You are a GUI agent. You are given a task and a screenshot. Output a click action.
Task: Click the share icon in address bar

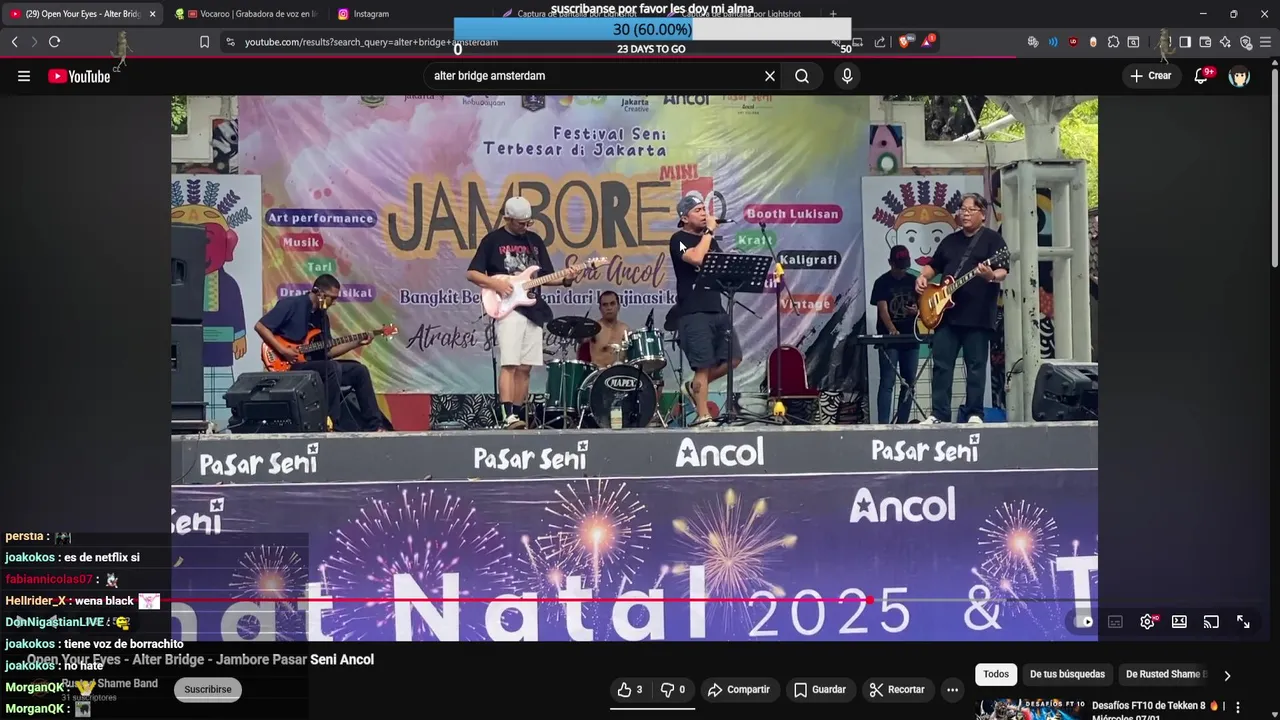[880, 42]
